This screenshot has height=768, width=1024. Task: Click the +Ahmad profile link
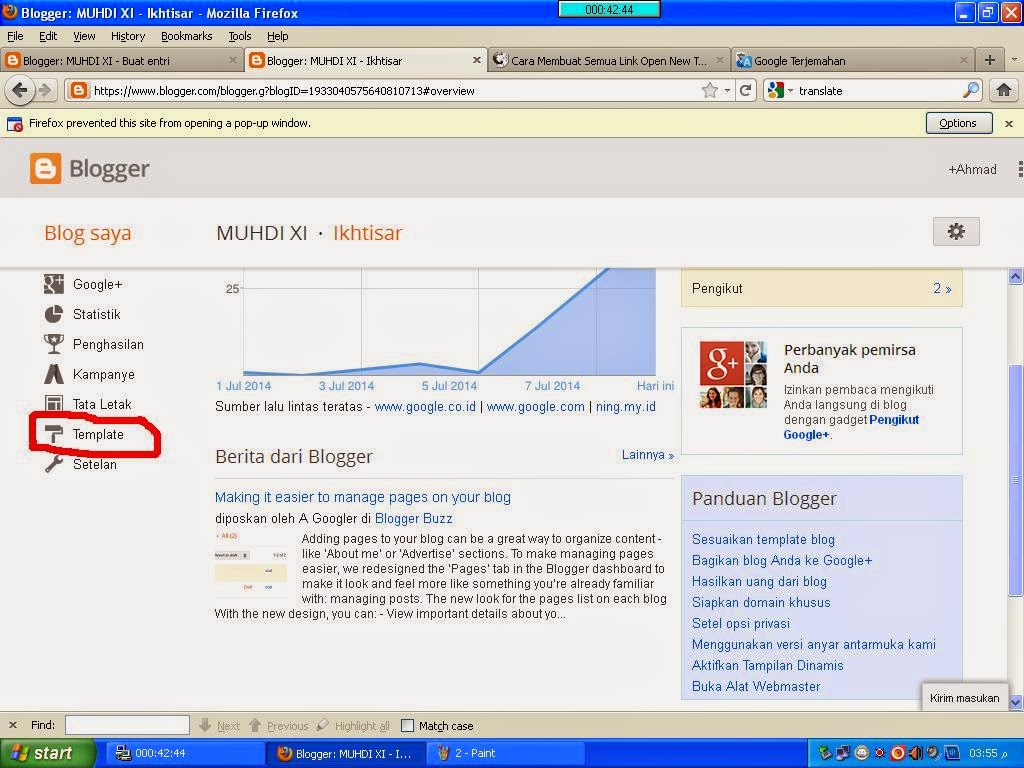(972, 169)
